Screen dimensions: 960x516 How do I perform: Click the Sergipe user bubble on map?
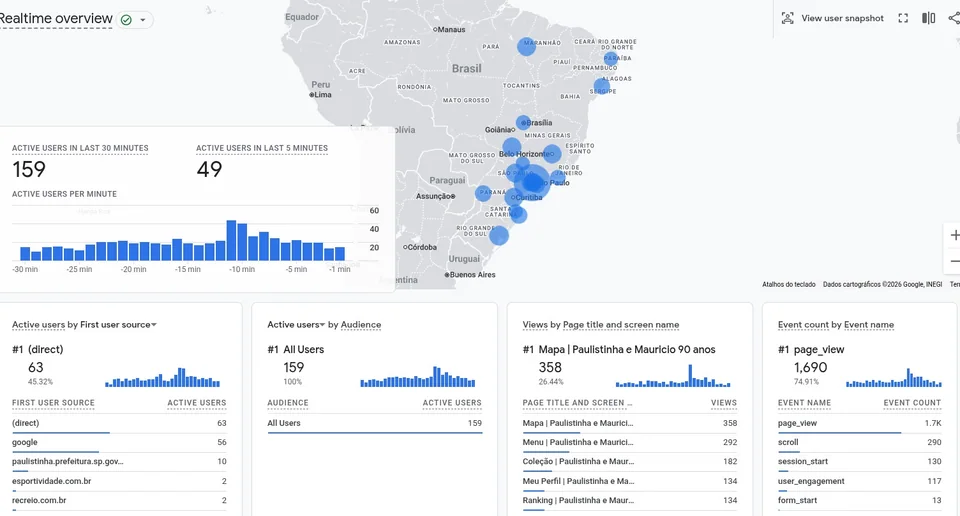pos(602,86)
